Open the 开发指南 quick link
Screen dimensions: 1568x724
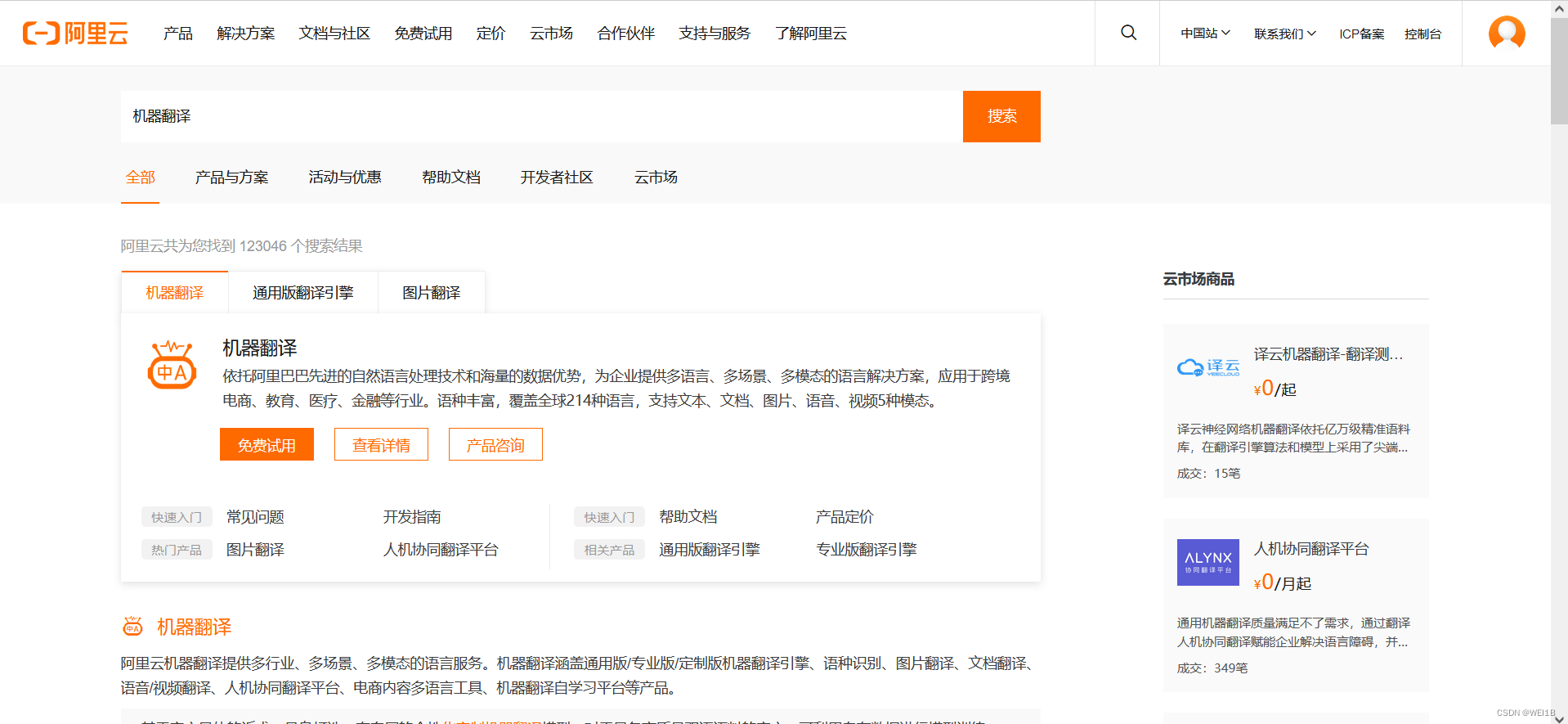point(412,517)
